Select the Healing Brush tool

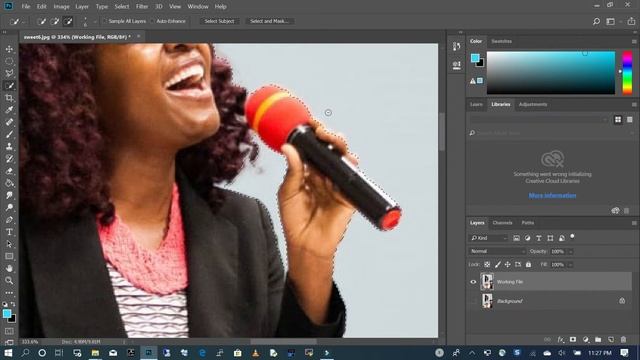[9, 122]
